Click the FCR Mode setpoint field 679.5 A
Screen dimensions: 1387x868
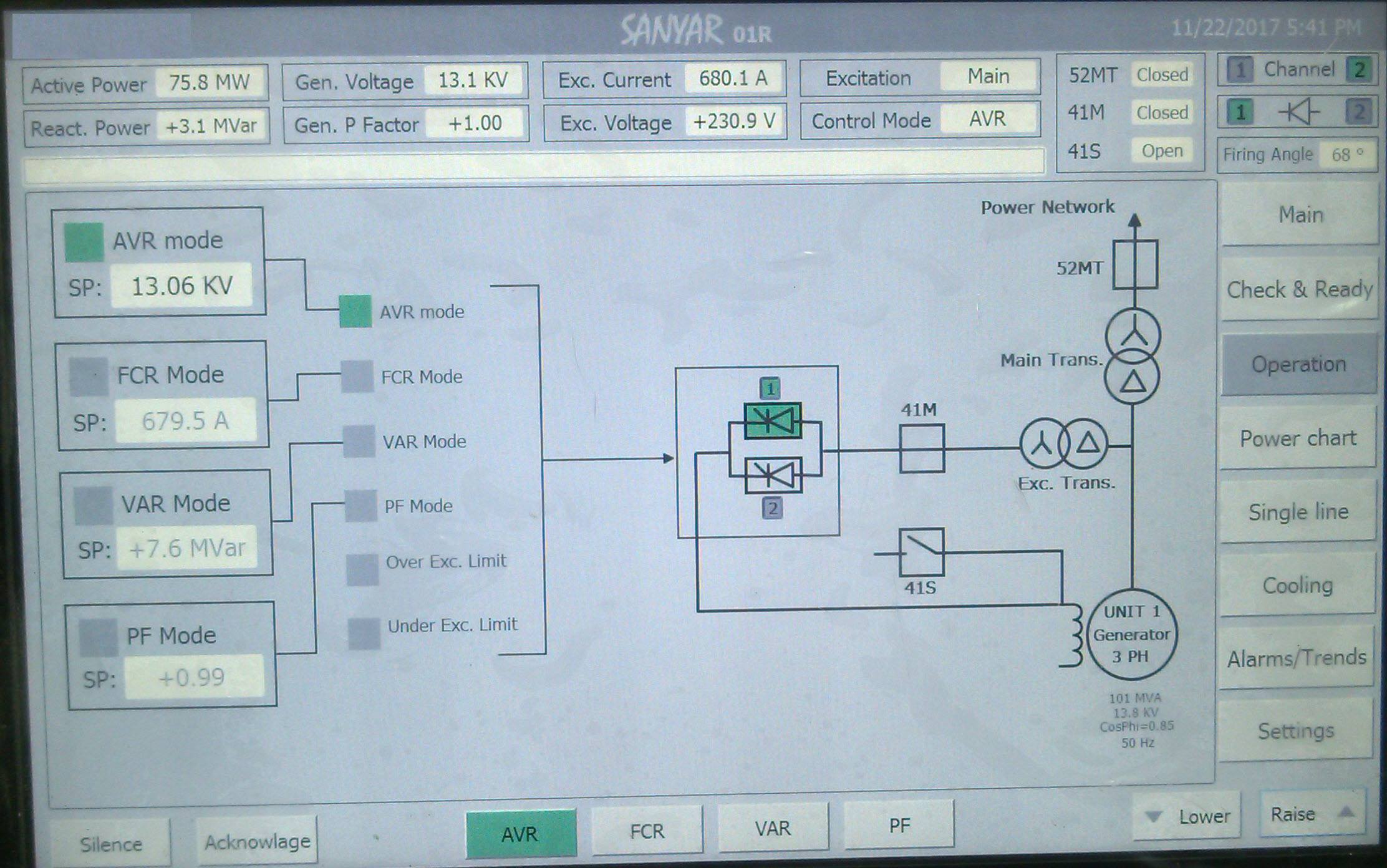click(185, 421)
